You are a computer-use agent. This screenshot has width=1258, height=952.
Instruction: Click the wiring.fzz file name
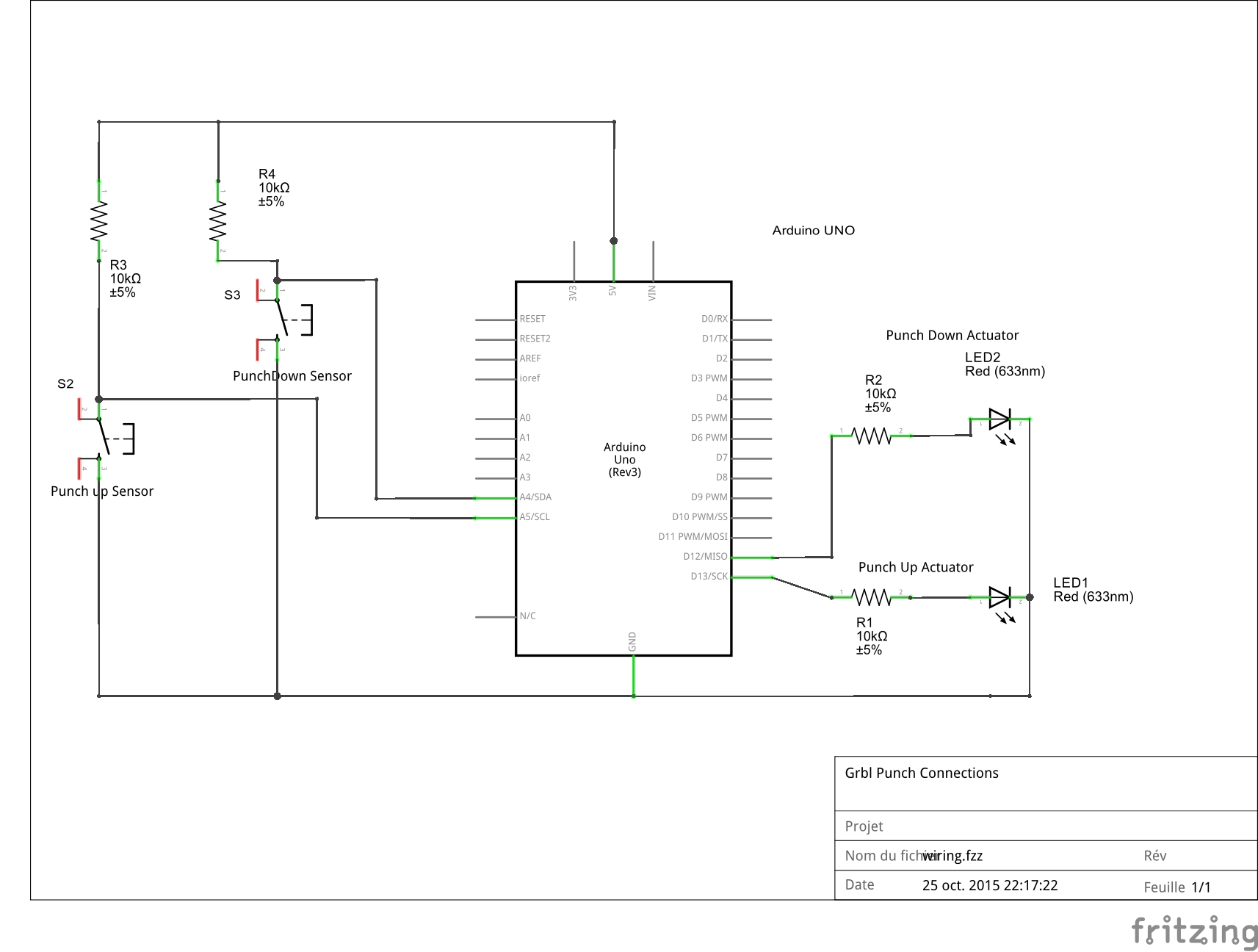pos(952,856)
